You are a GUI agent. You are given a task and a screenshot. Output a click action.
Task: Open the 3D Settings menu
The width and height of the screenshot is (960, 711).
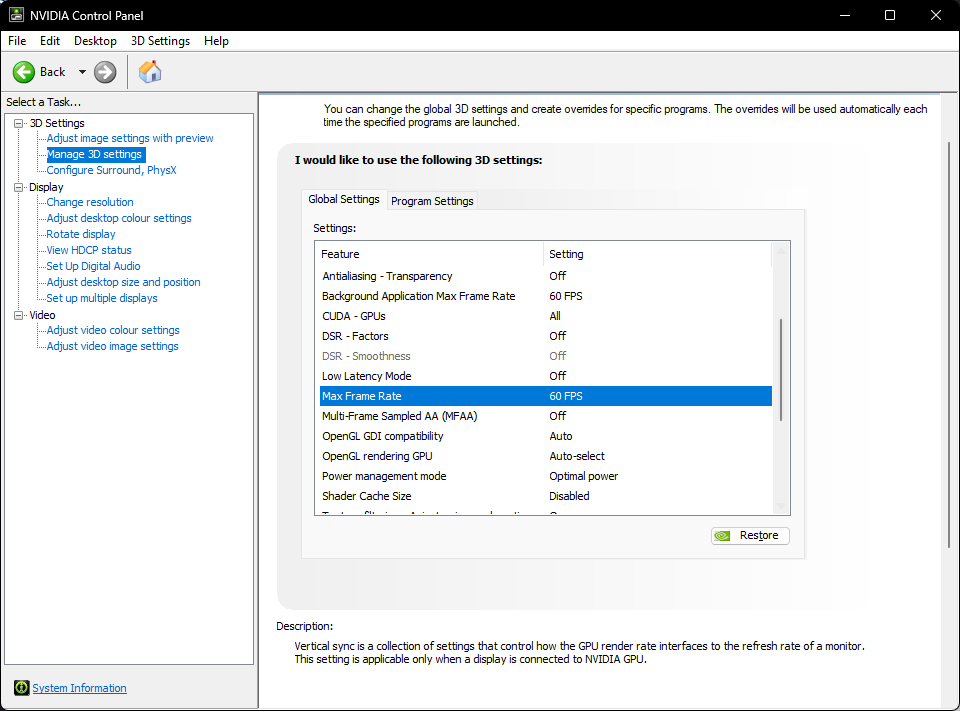(x=160, y=40)
